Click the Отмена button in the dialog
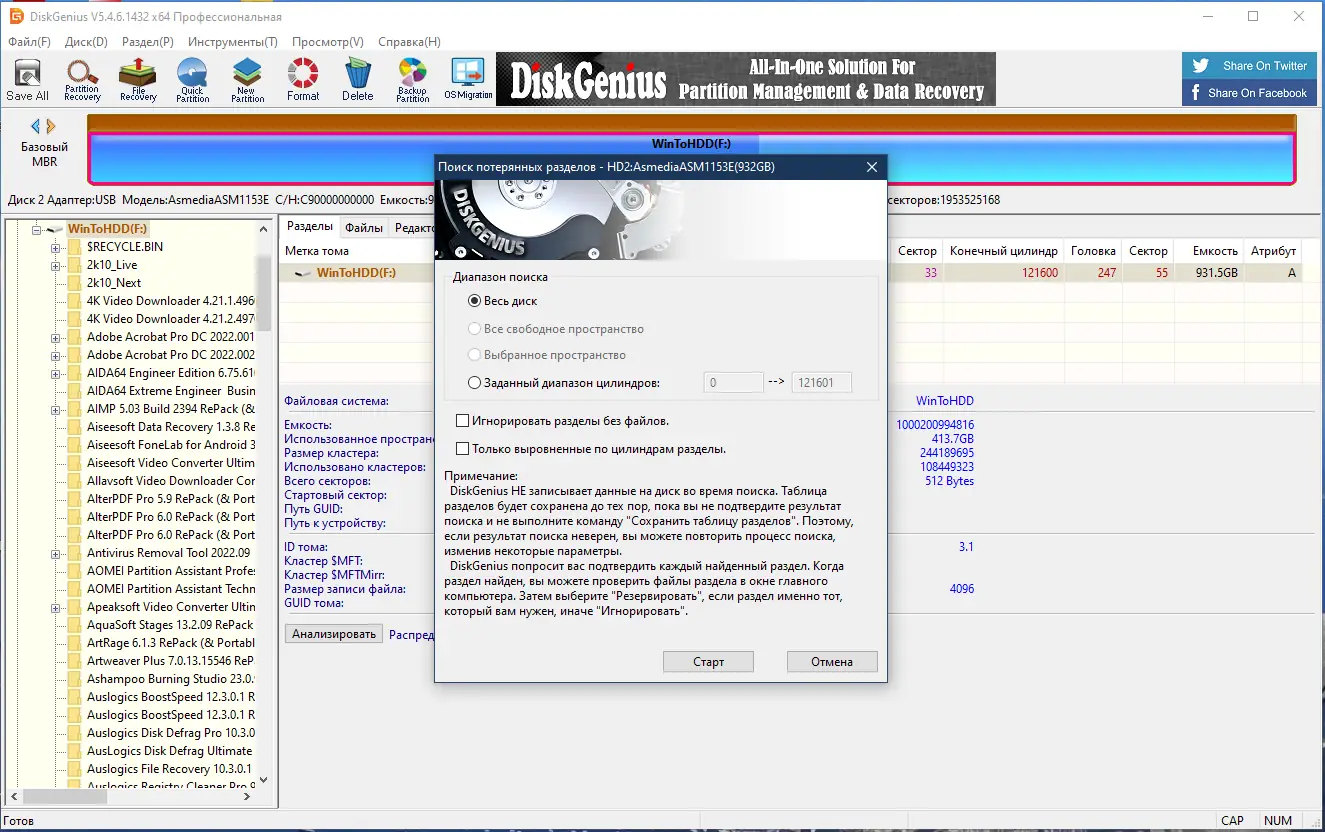This screenshot has width=1325, height=832. point(832,662)
